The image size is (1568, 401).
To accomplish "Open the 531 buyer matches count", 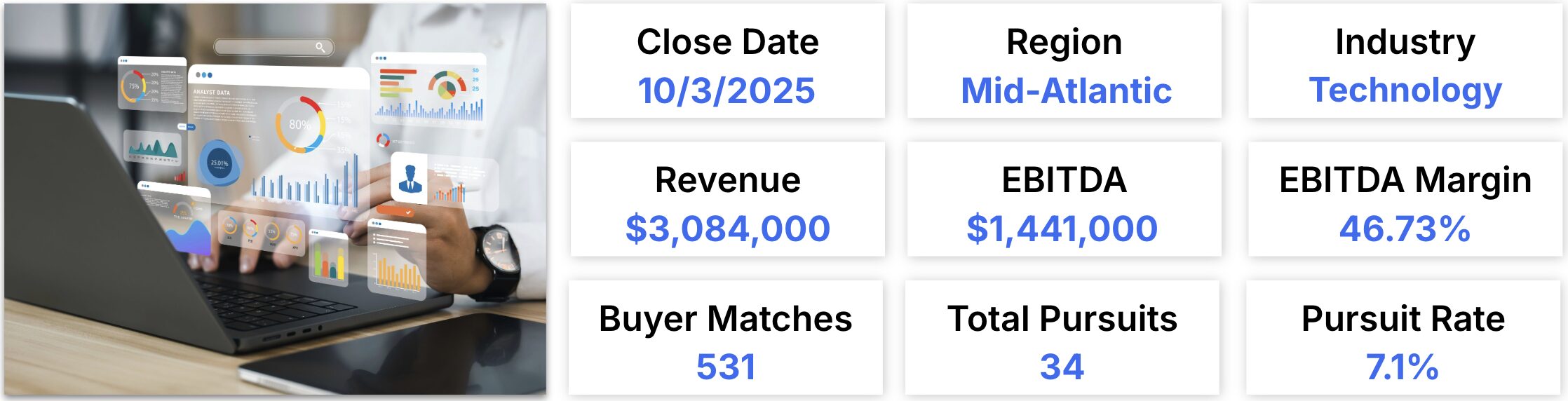I will tap(726, 367).
